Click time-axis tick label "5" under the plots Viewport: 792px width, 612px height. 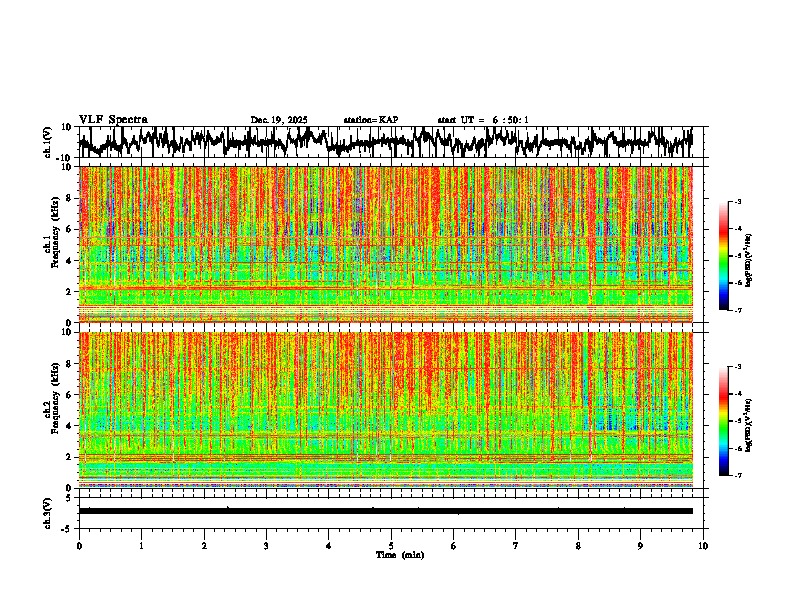click(x=391, y=546)
